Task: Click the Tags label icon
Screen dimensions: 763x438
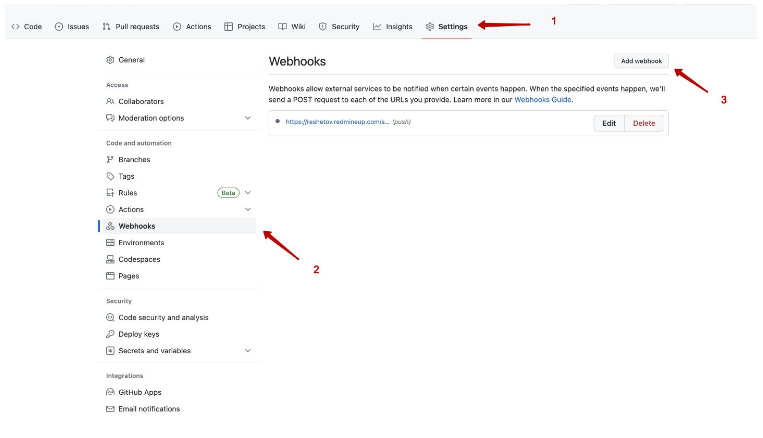Action: pyautogui.click(x=110, y=176)
